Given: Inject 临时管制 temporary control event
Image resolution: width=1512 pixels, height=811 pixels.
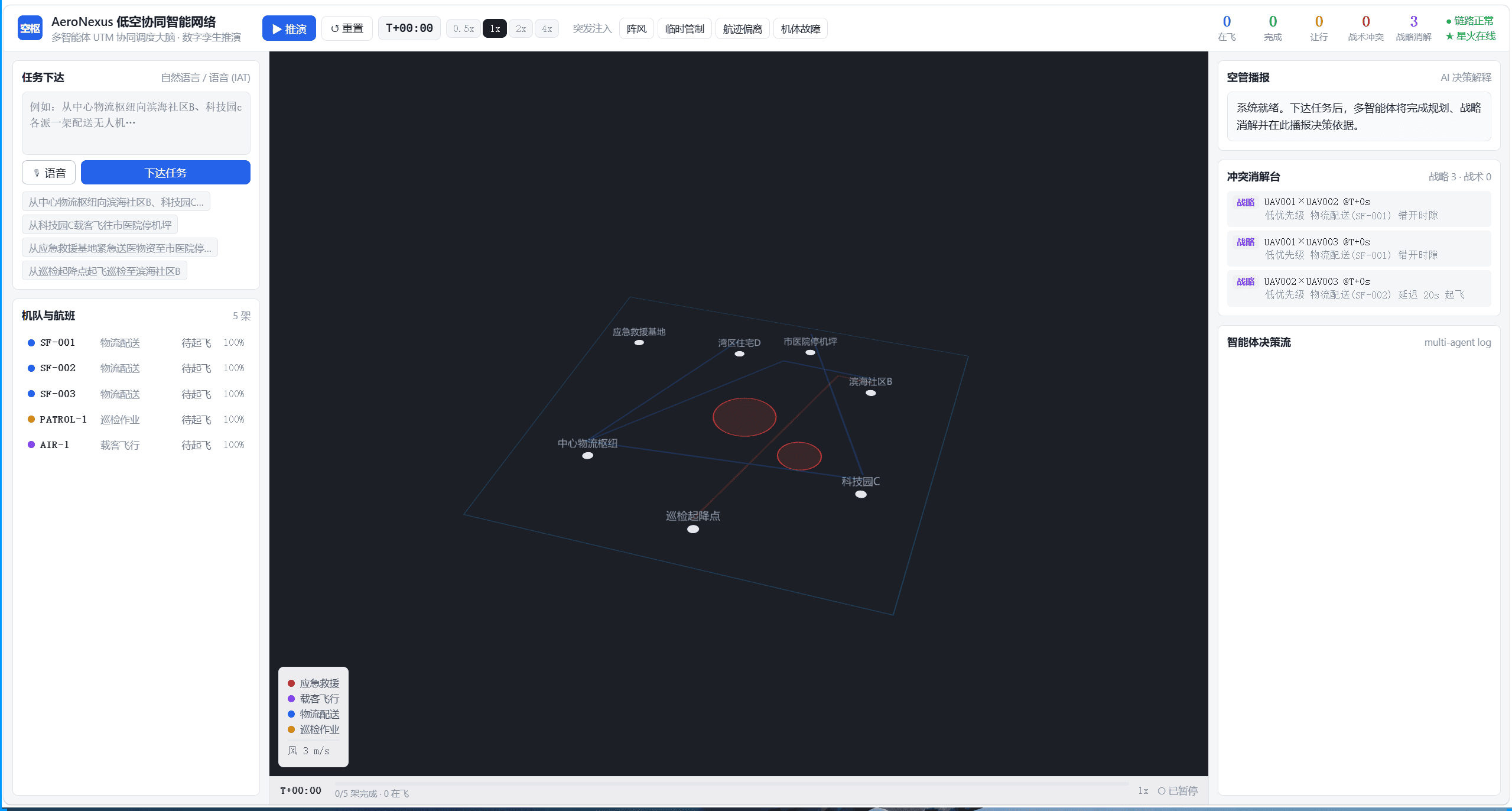Looking at the screenshot, I should (x=684, y=28).
